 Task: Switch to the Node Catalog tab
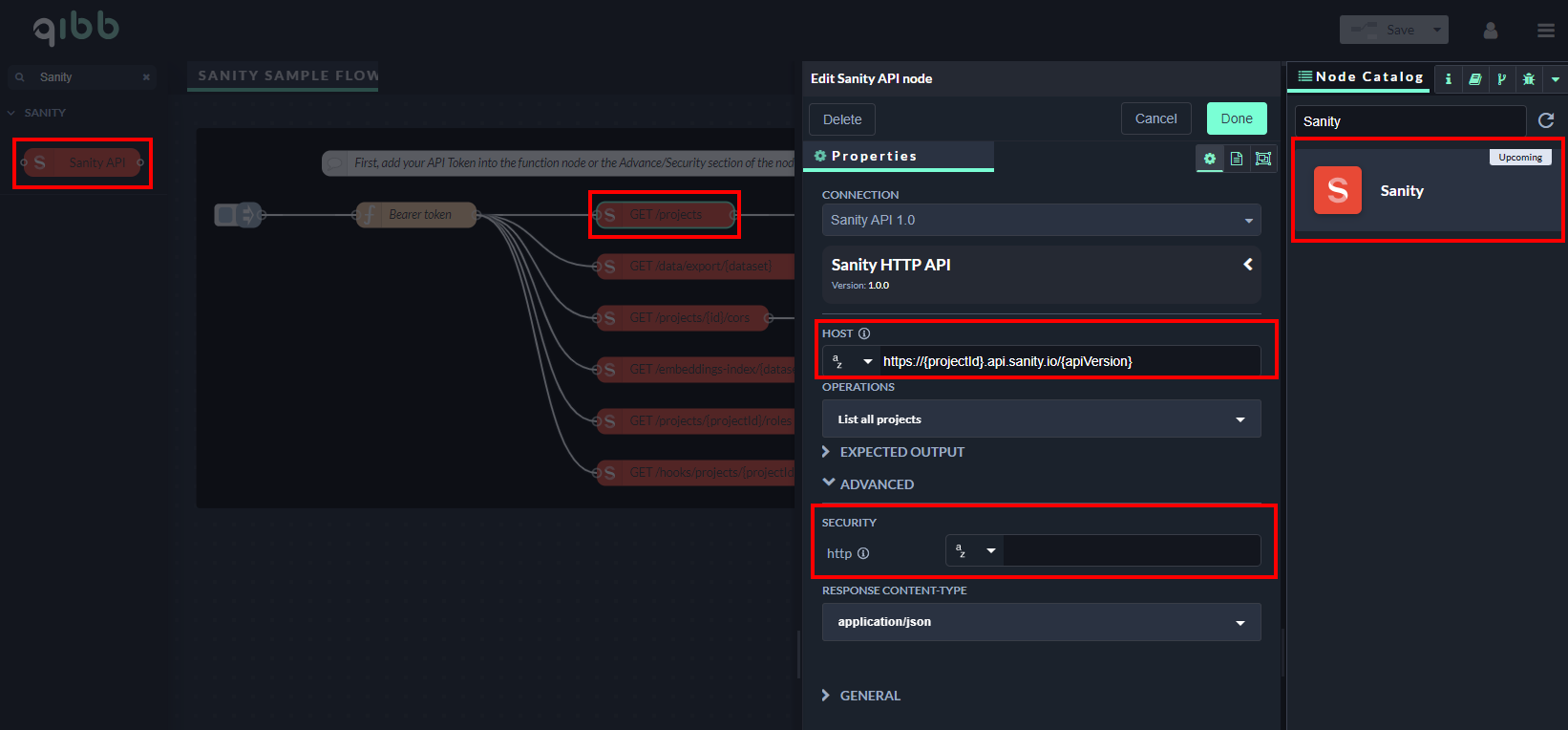(1360, 77)
